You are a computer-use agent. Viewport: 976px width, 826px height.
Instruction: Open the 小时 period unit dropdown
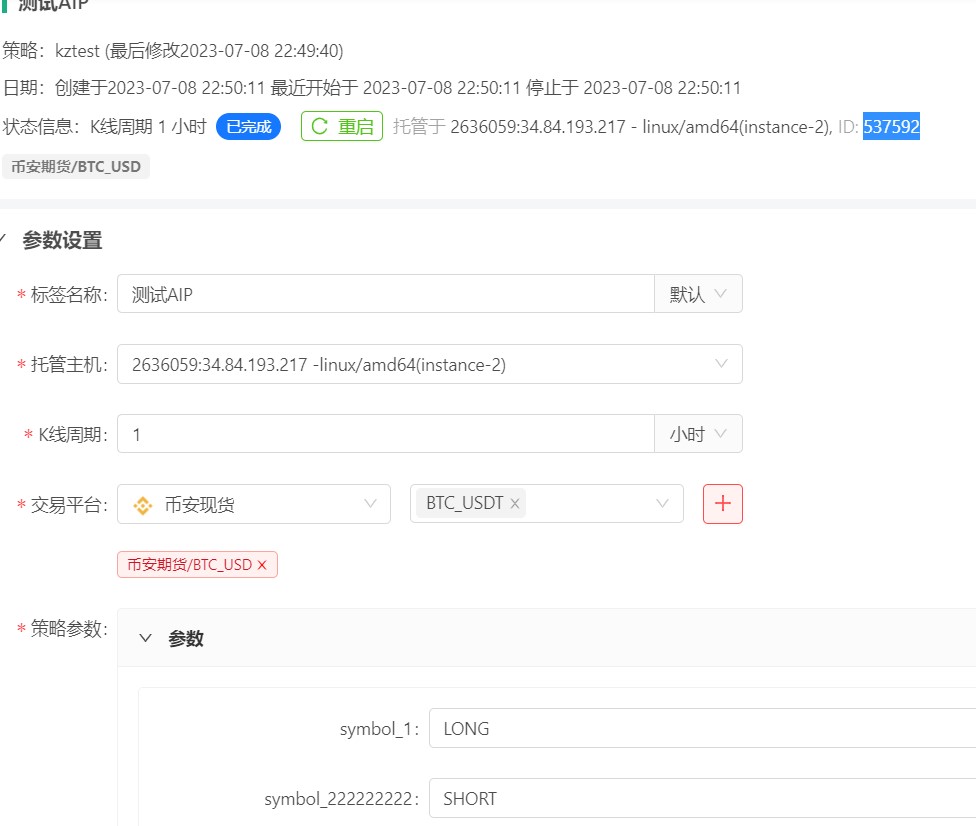pyautogui.click(x=698, y=434)
